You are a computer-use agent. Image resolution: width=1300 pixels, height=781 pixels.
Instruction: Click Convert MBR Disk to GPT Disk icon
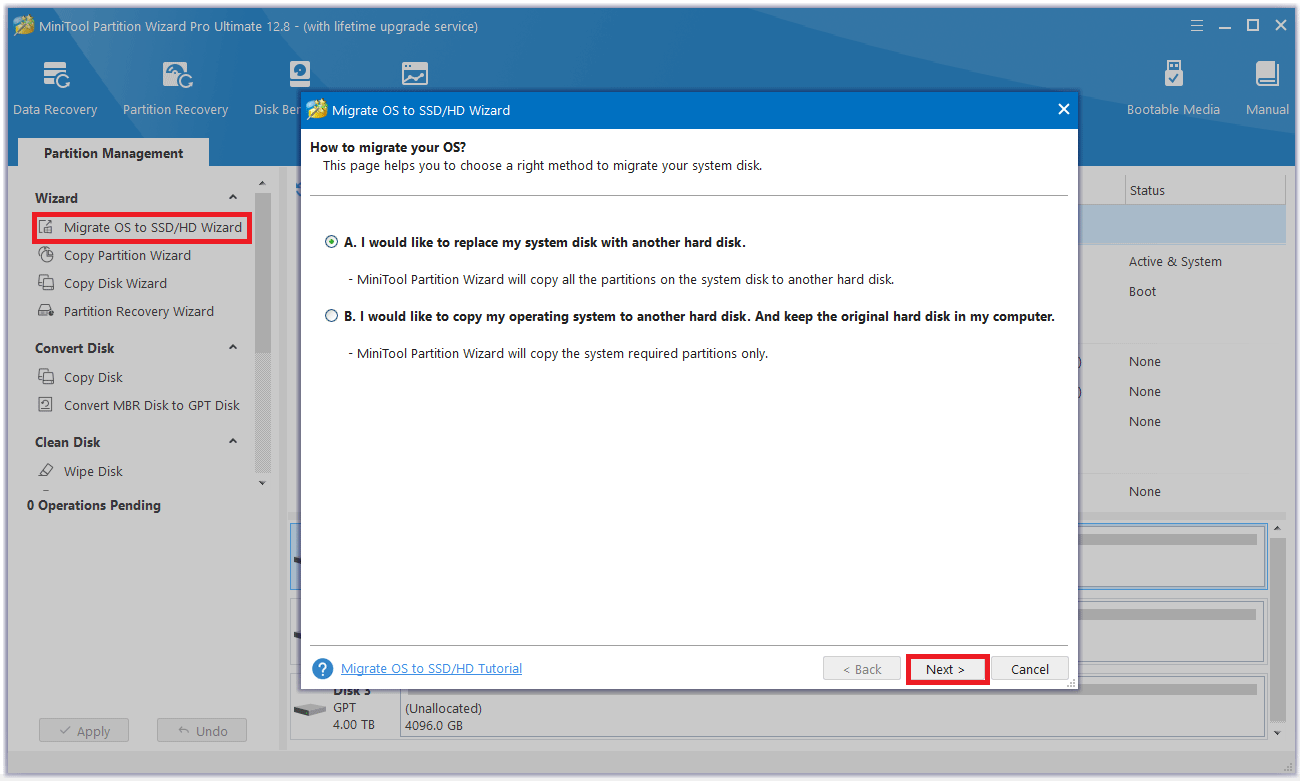point(46,405)
